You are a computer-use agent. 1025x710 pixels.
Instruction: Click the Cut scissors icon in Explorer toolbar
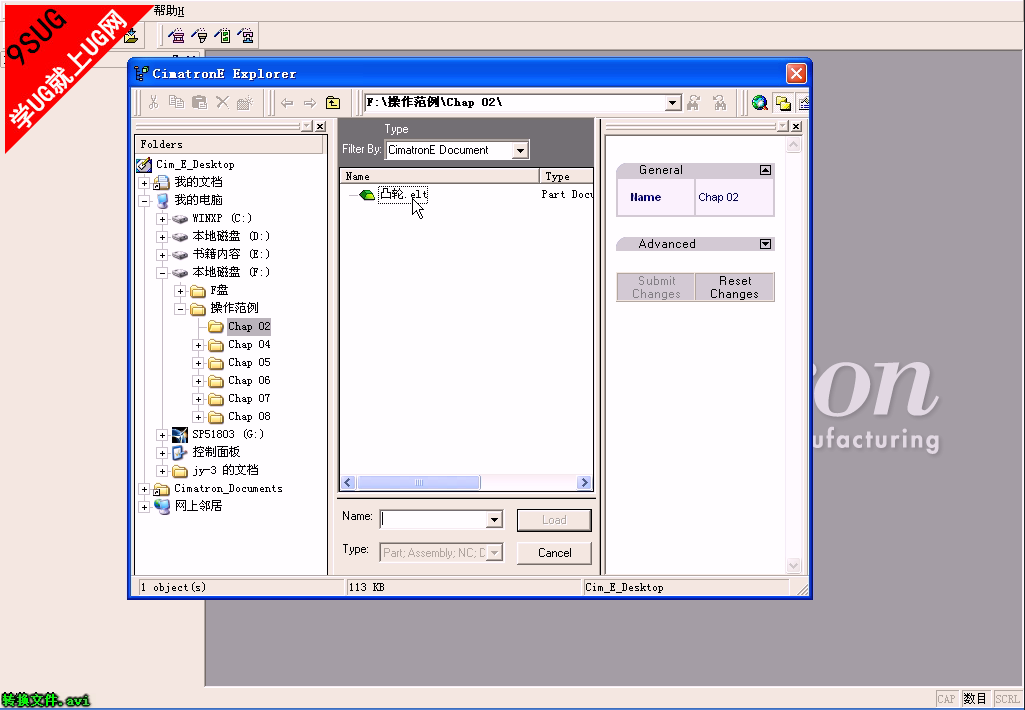tap(154, 102)
